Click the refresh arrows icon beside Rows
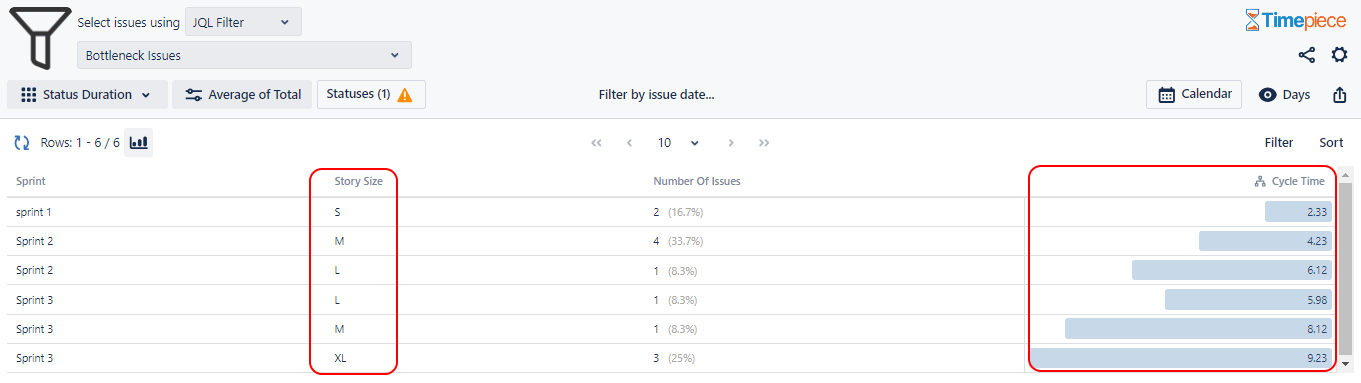Screen dimensions: 1361x383 [21, 143]
